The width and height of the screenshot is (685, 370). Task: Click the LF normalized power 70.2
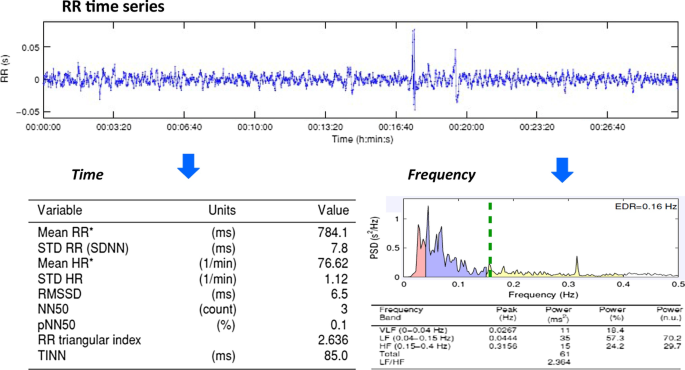[x=672, y=338]
